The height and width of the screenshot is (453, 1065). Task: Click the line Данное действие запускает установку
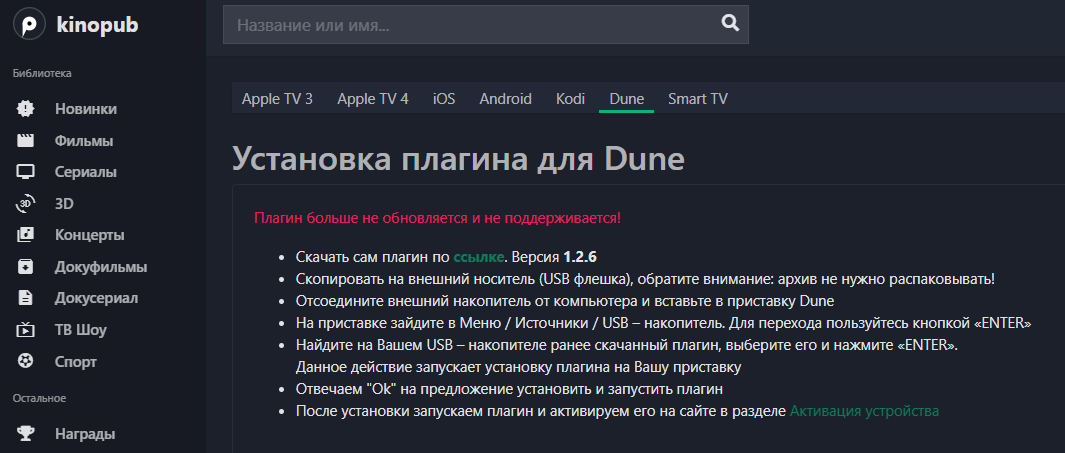518,367
